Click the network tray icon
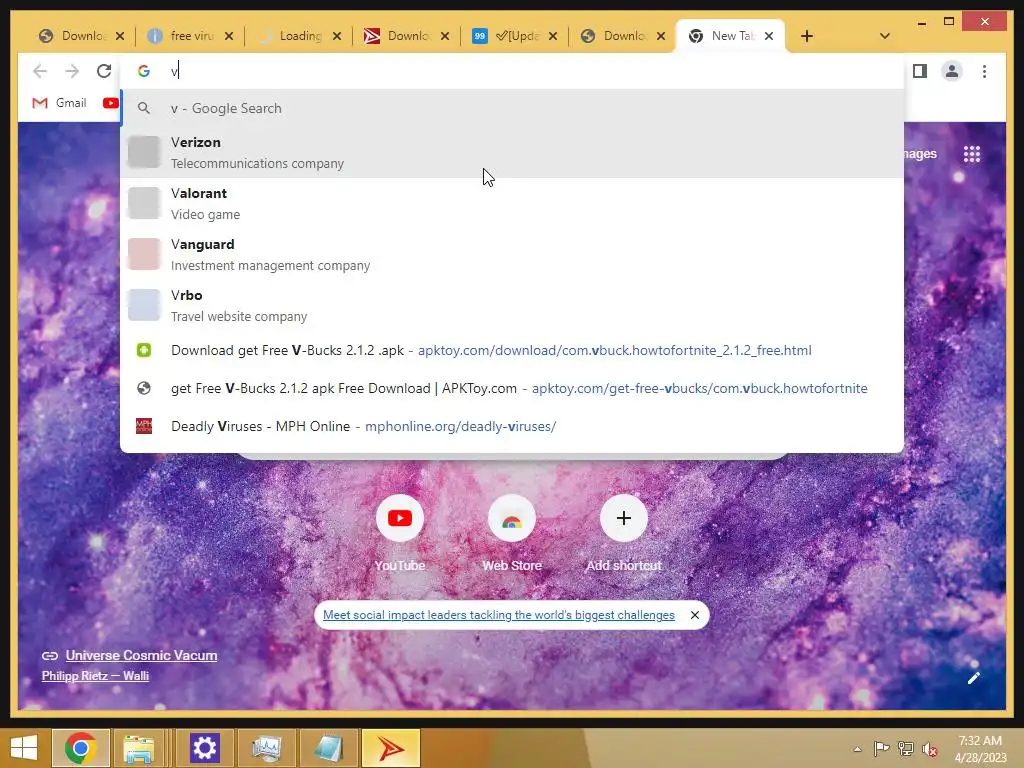Screen dimensions: 1024x768 (906, 748)
